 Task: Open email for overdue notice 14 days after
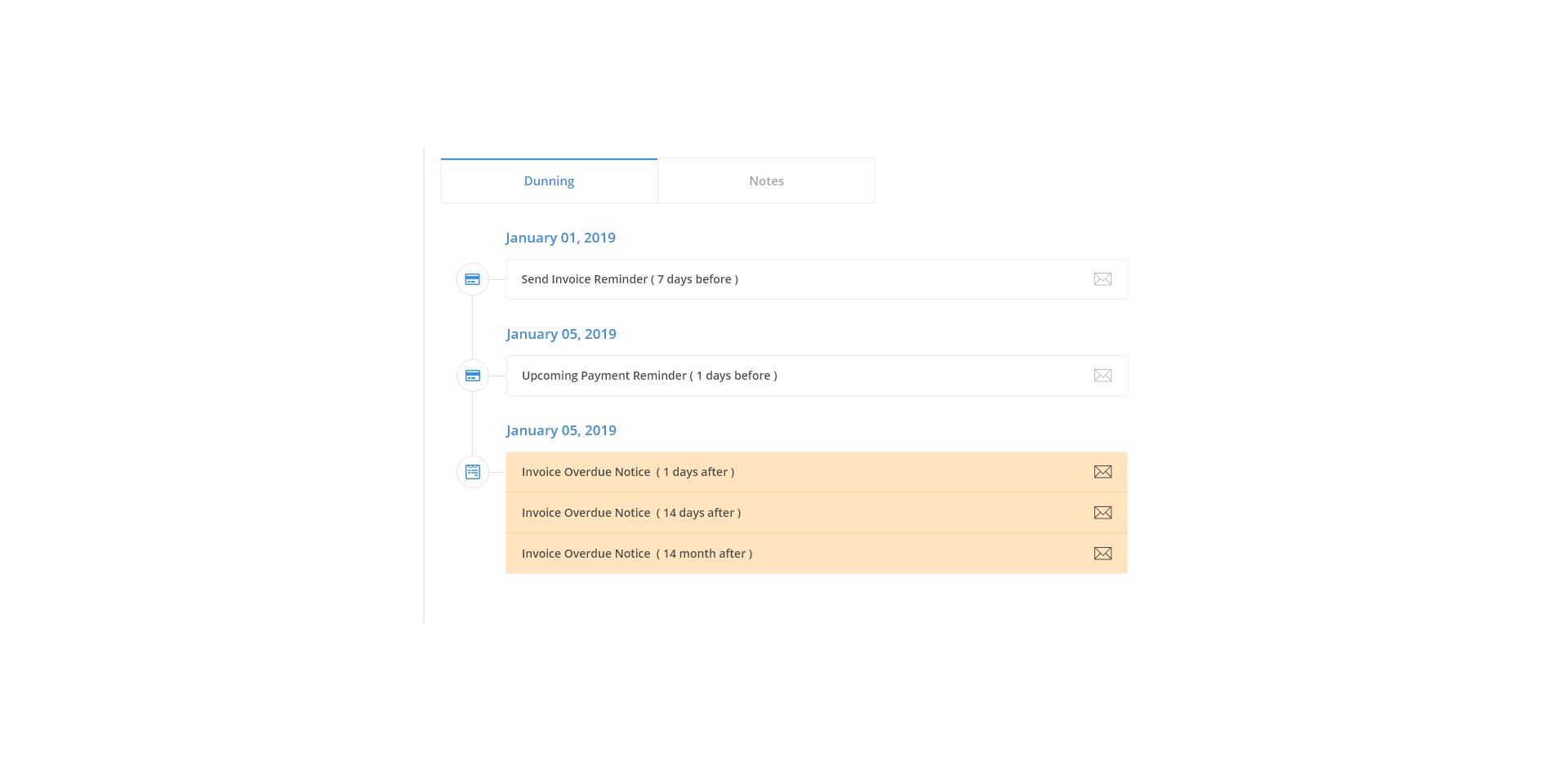coord(1102,513)
